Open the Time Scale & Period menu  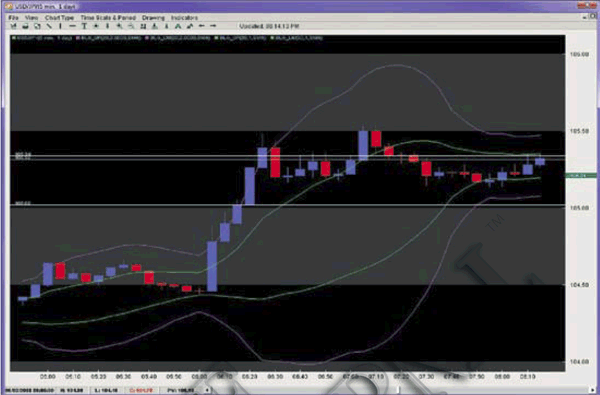point(108,18)
